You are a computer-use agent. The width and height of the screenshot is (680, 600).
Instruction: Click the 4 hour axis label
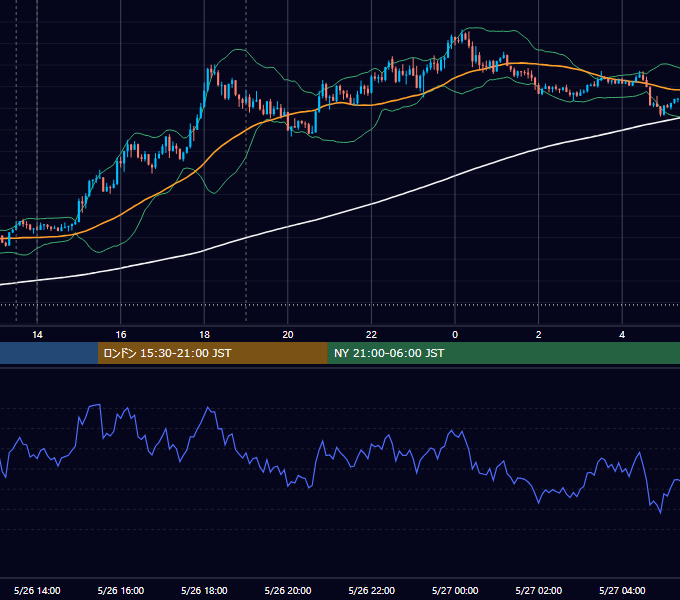point(622,335)
